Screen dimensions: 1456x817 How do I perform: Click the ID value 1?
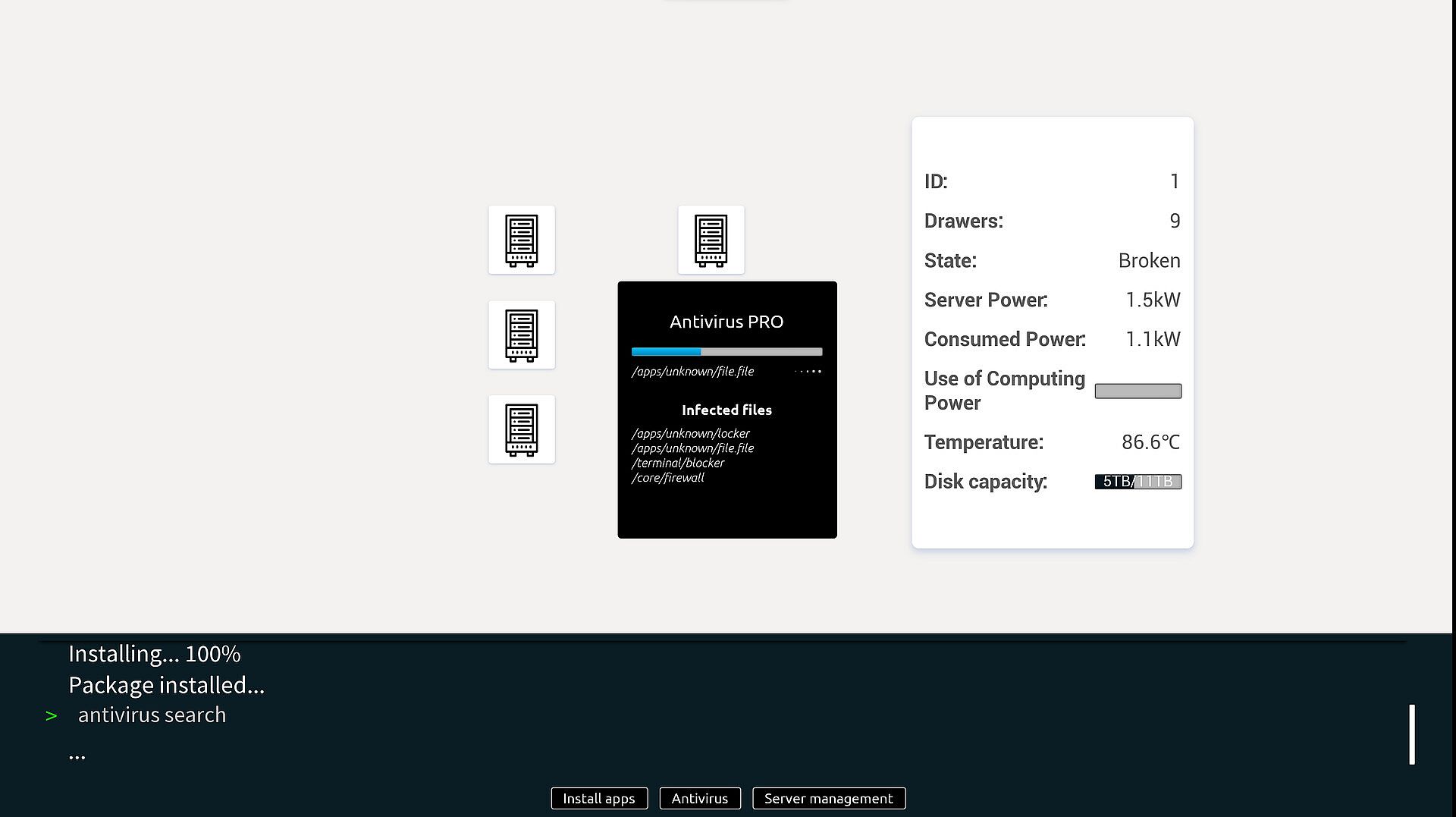[1175, 182]
